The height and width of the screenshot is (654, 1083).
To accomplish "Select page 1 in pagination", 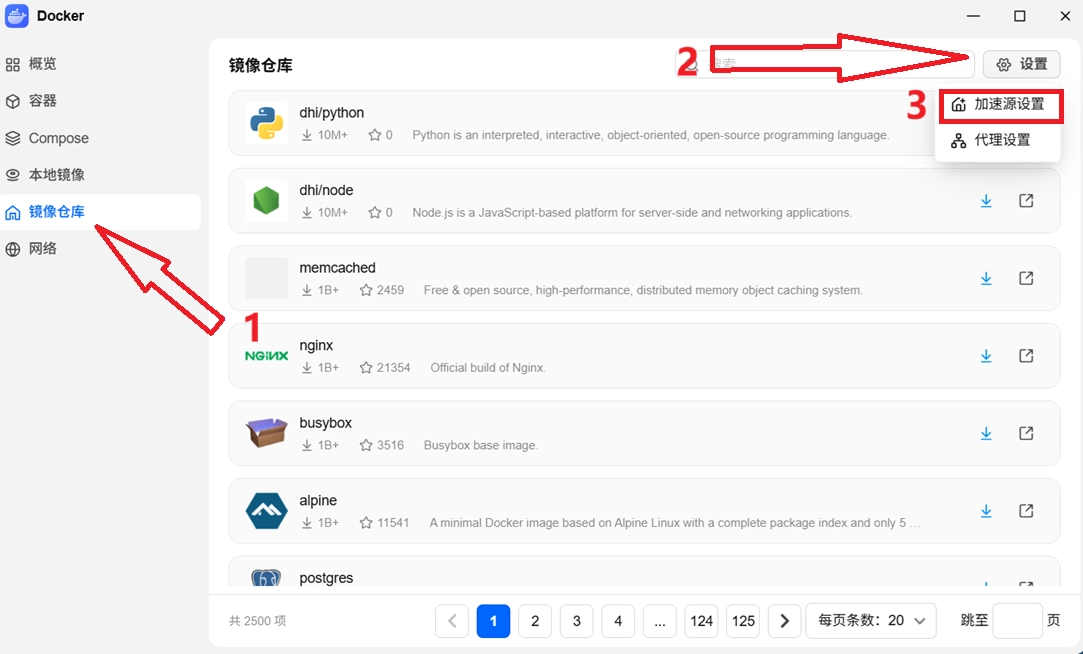I will 493,621.
